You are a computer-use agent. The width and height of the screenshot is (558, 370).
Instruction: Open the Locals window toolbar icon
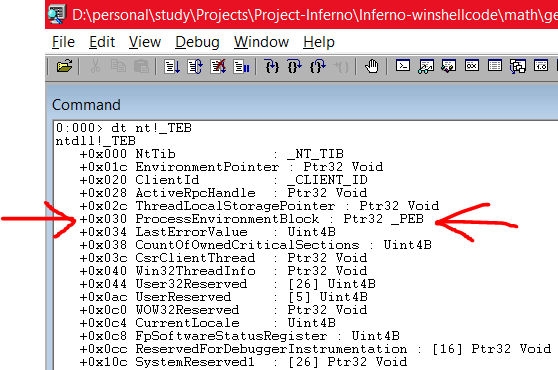click(448, 66)
